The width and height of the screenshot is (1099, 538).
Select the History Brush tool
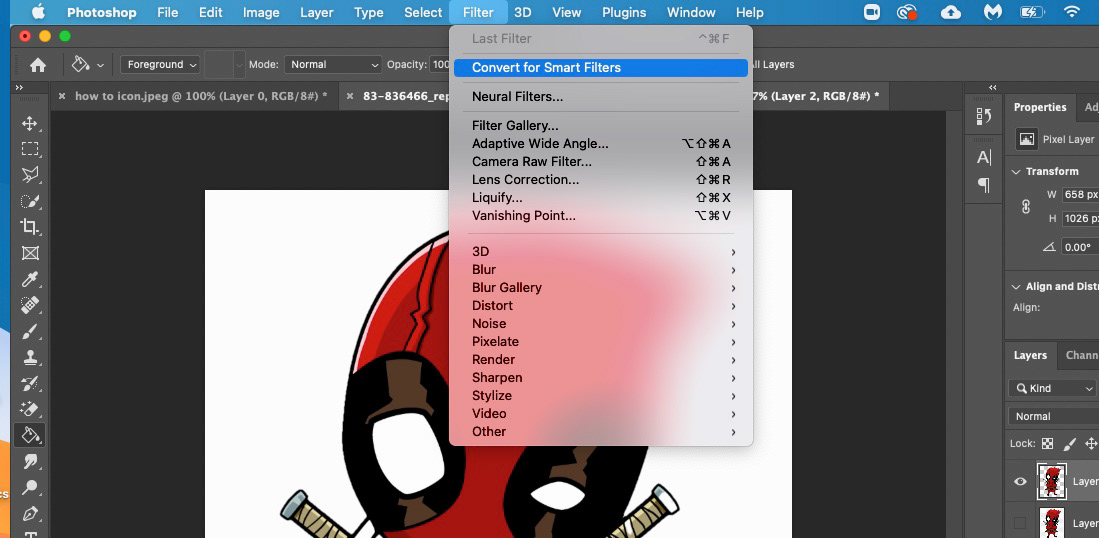tap(29, 383)
